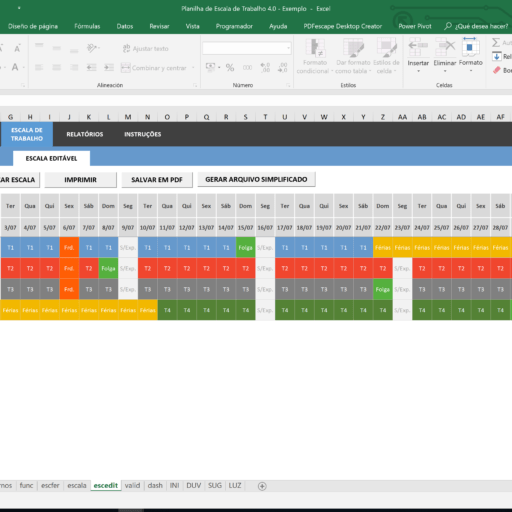Screen dimensions: 512x512
Task: Click the Formato condicional icon
Action: click(x=315, y=48)
